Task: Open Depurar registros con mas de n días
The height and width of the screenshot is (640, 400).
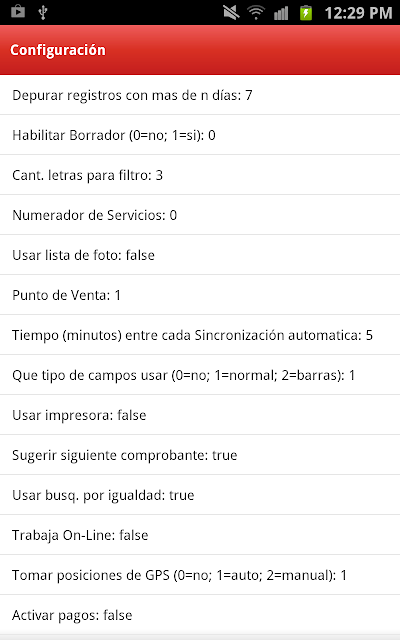Action: point(200,95)
